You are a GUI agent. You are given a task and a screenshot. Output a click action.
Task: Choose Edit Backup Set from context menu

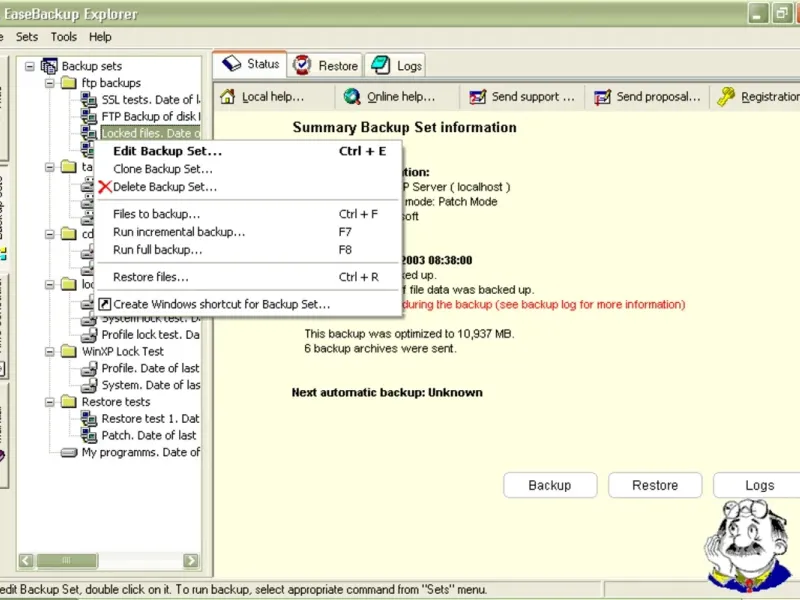point(249,151)
